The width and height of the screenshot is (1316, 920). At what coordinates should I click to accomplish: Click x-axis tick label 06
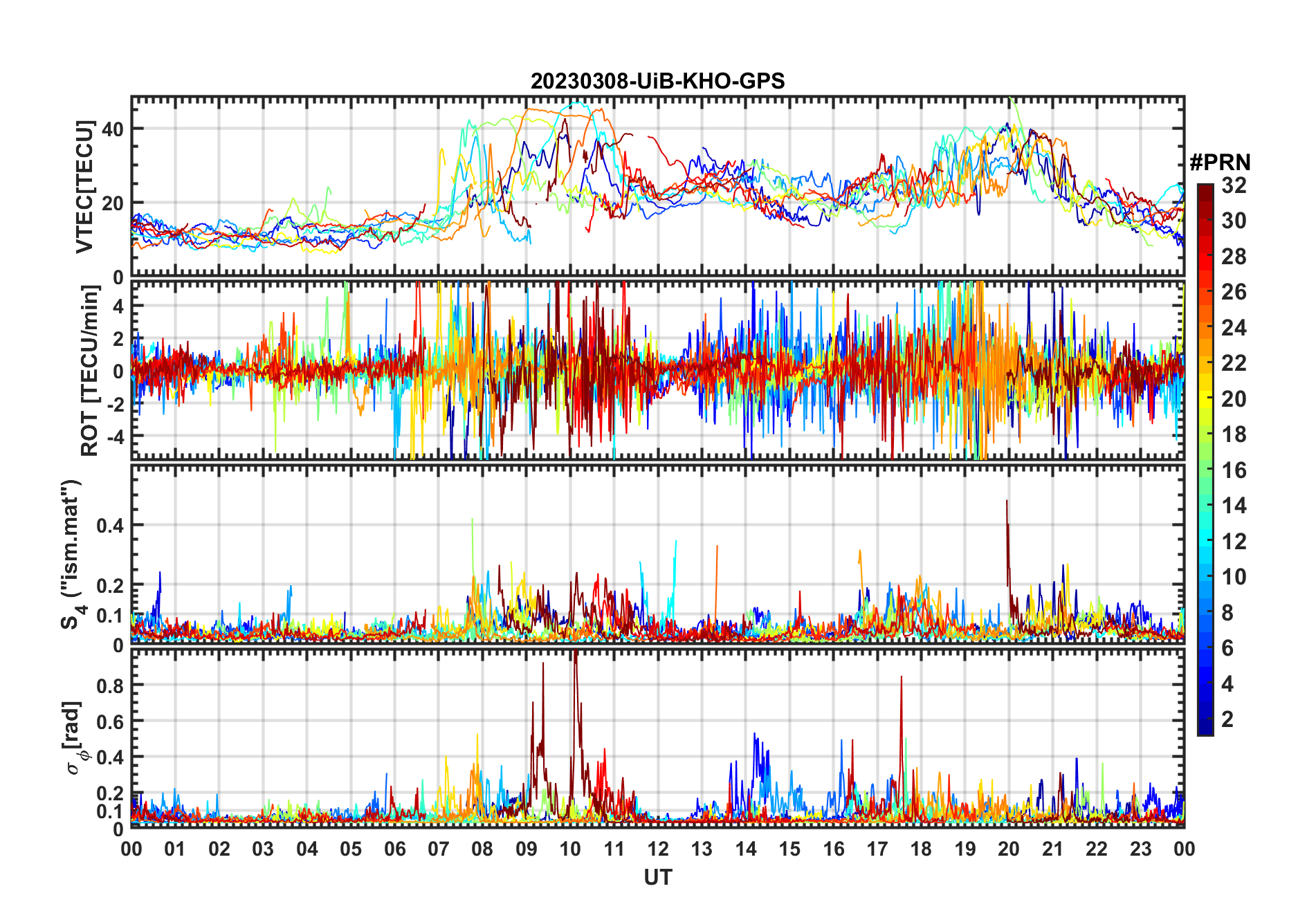[x=394, y=849]
